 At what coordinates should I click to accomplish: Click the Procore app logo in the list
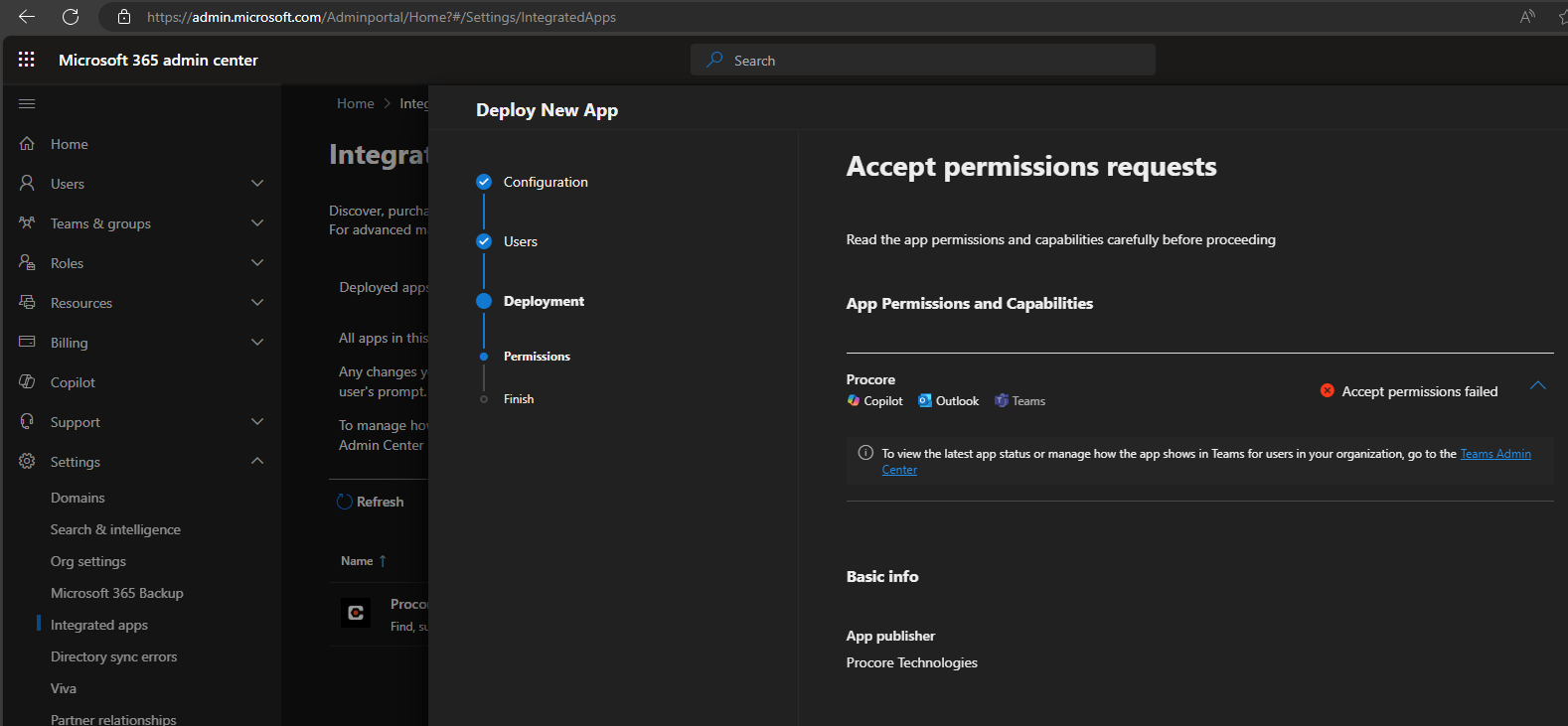tap(356, 613)
